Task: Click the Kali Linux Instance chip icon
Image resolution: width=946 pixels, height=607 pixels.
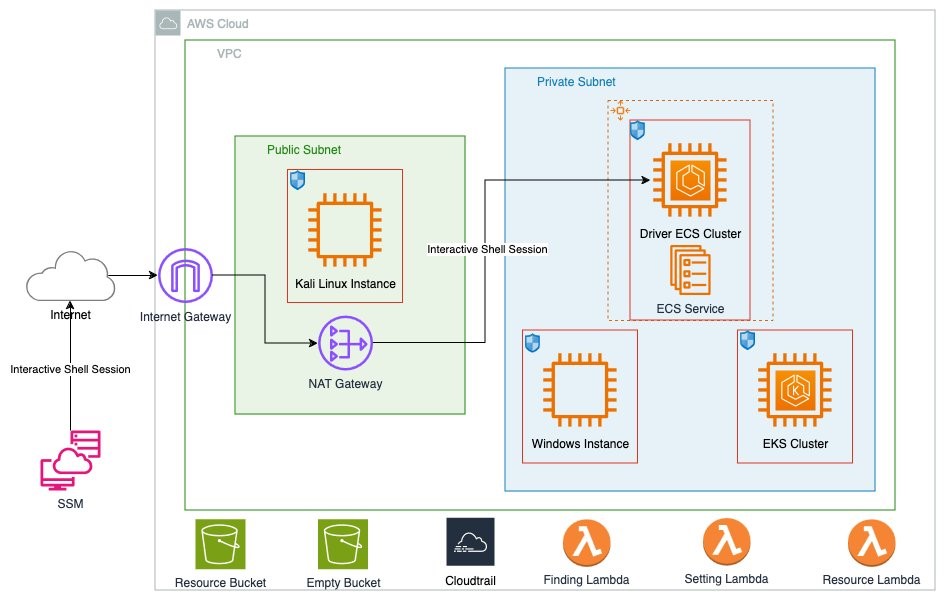Action: pyautogui.click(x=344, y=230)
